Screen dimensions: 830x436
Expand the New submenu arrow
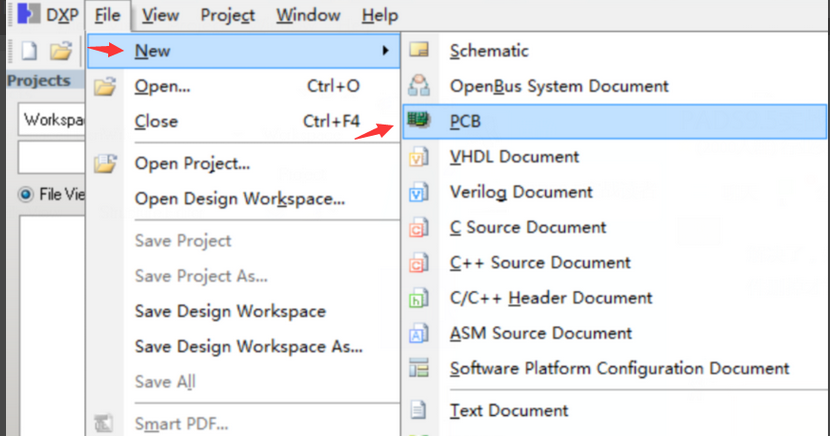(x=385, y=50)
